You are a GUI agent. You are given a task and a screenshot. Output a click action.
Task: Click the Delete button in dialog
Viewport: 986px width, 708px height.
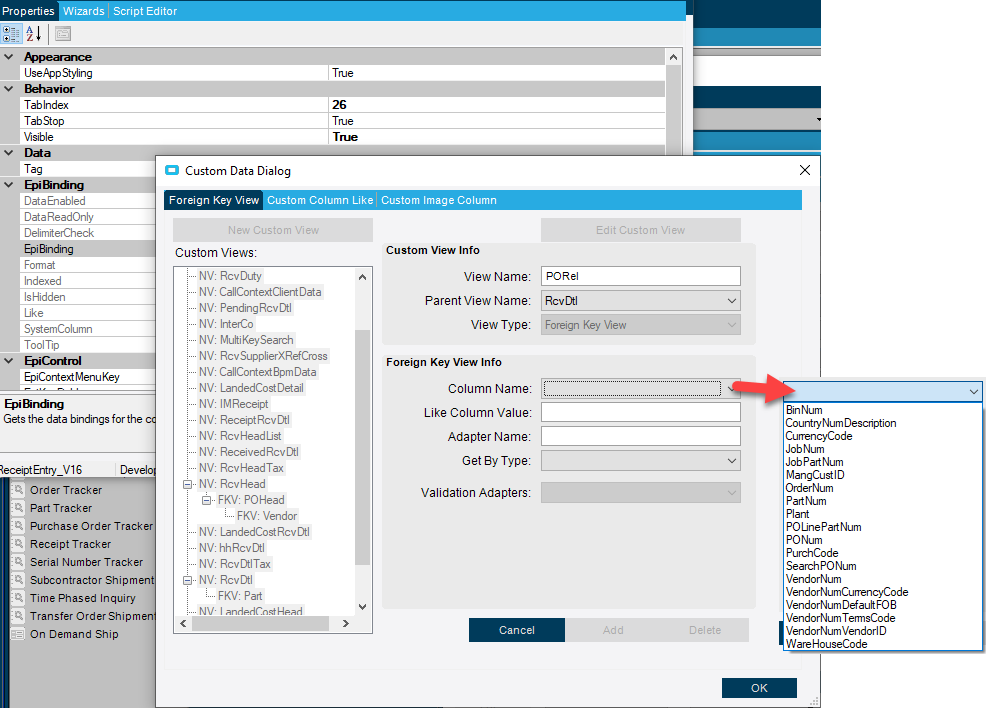(x=705, y=630)
